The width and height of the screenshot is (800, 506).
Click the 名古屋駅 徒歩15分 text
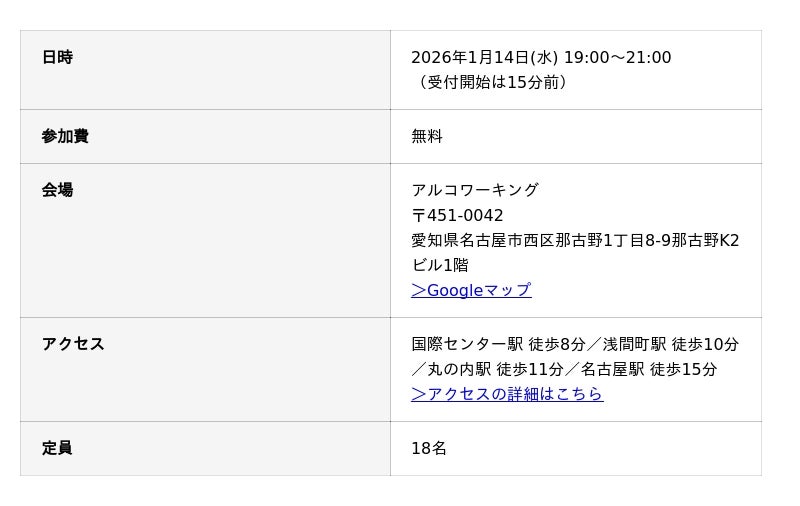coord(649,369)
